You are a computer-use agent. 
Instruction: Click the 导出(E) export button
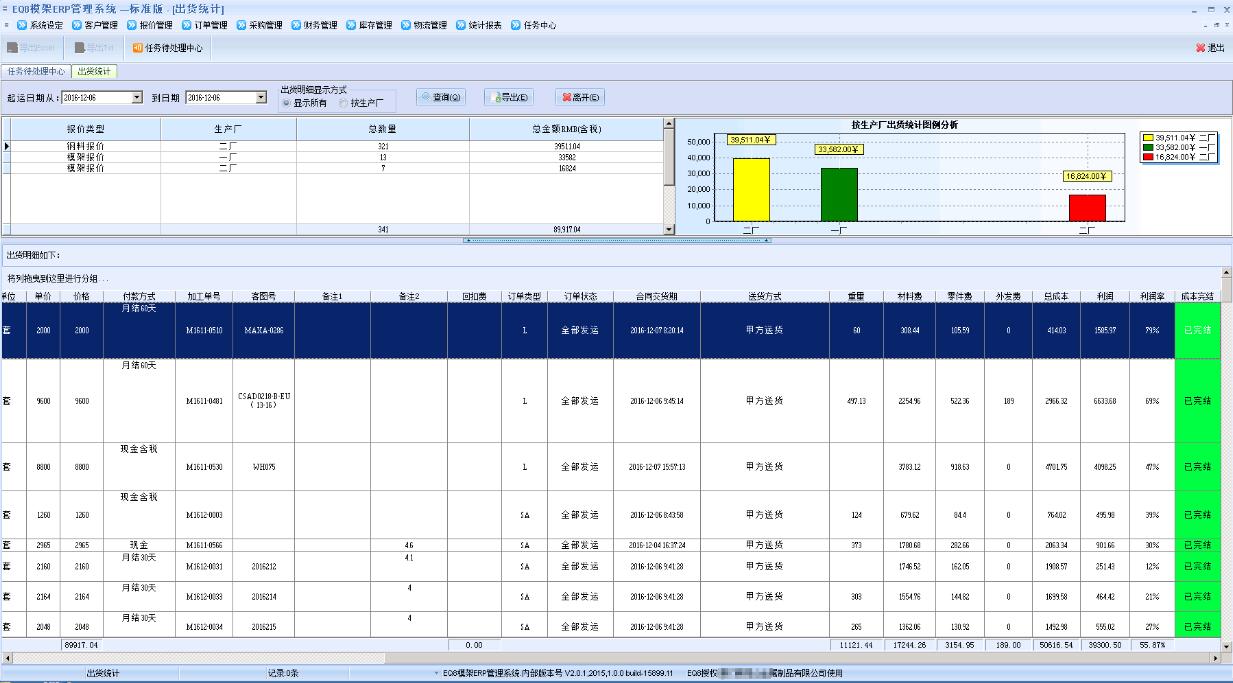(509, 97)
